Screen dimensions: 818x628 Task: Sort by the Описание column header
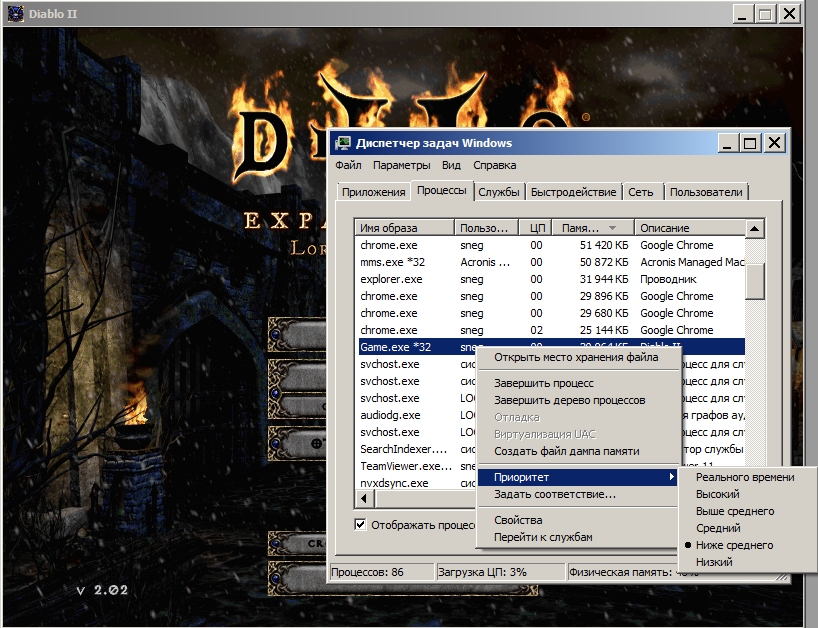coord(690,228)
